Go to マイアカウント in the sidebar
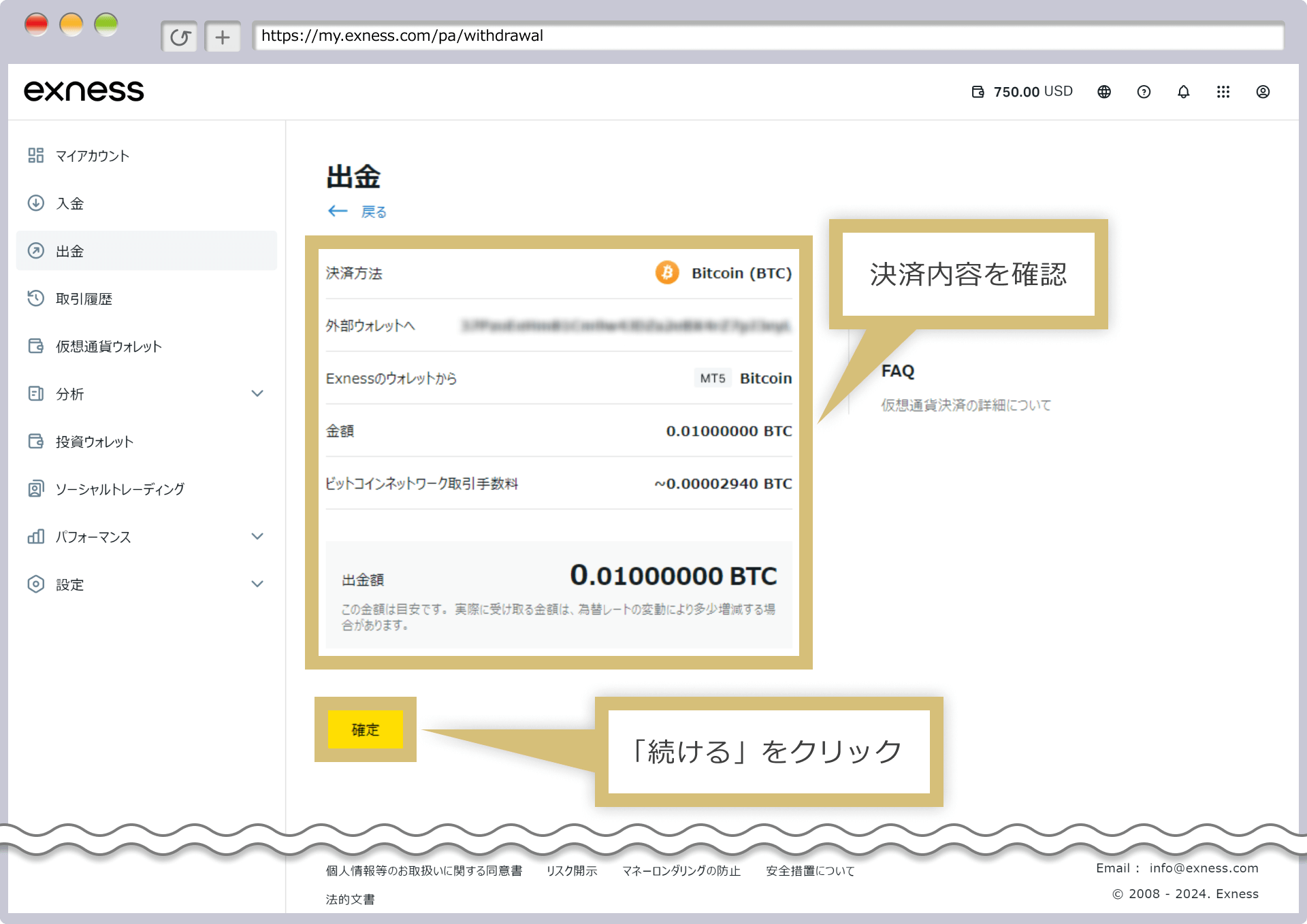Screen dimensions: 1307x924 (93, 156)
